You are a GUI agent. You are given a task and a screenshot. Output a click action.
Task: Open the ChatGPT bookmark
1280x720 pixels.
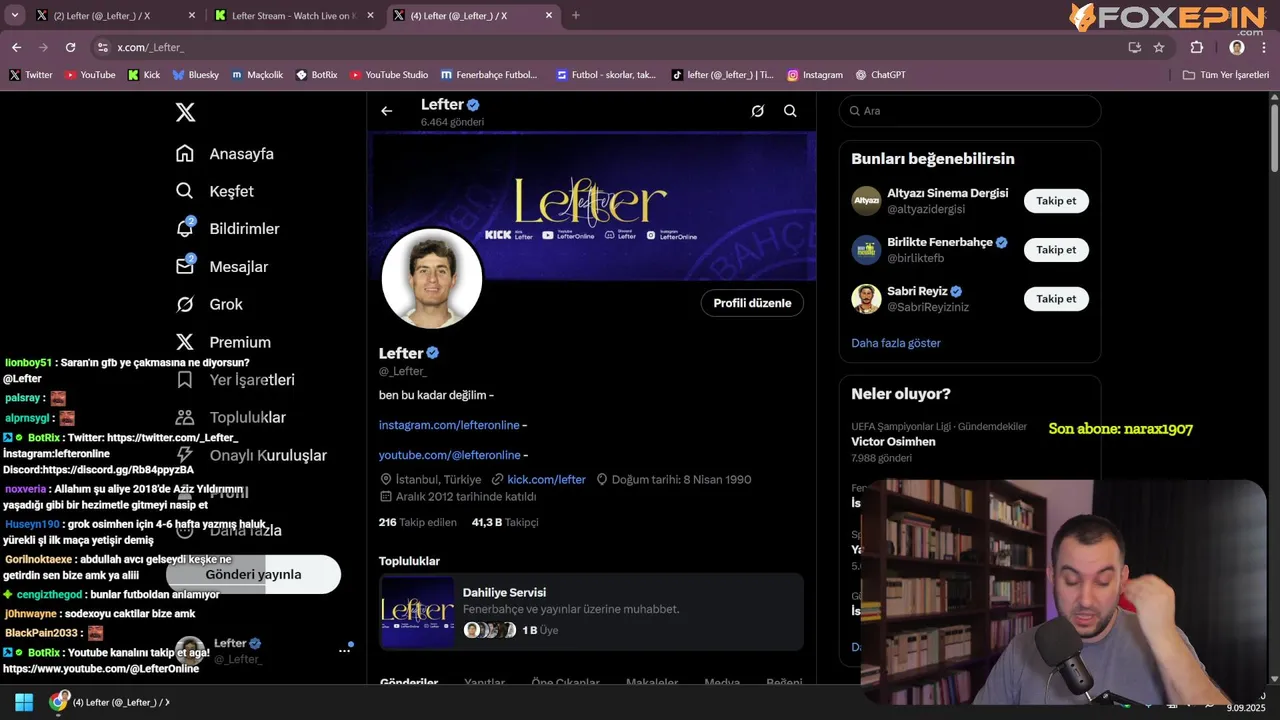tap(881, 75)
